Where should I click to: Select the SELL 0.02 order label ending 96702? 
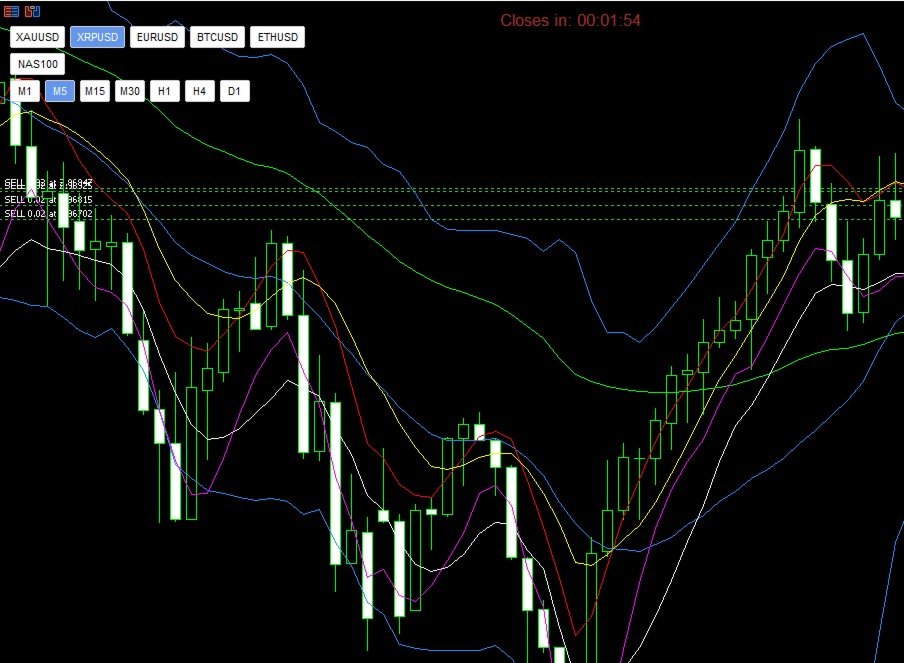pos(48,214)
